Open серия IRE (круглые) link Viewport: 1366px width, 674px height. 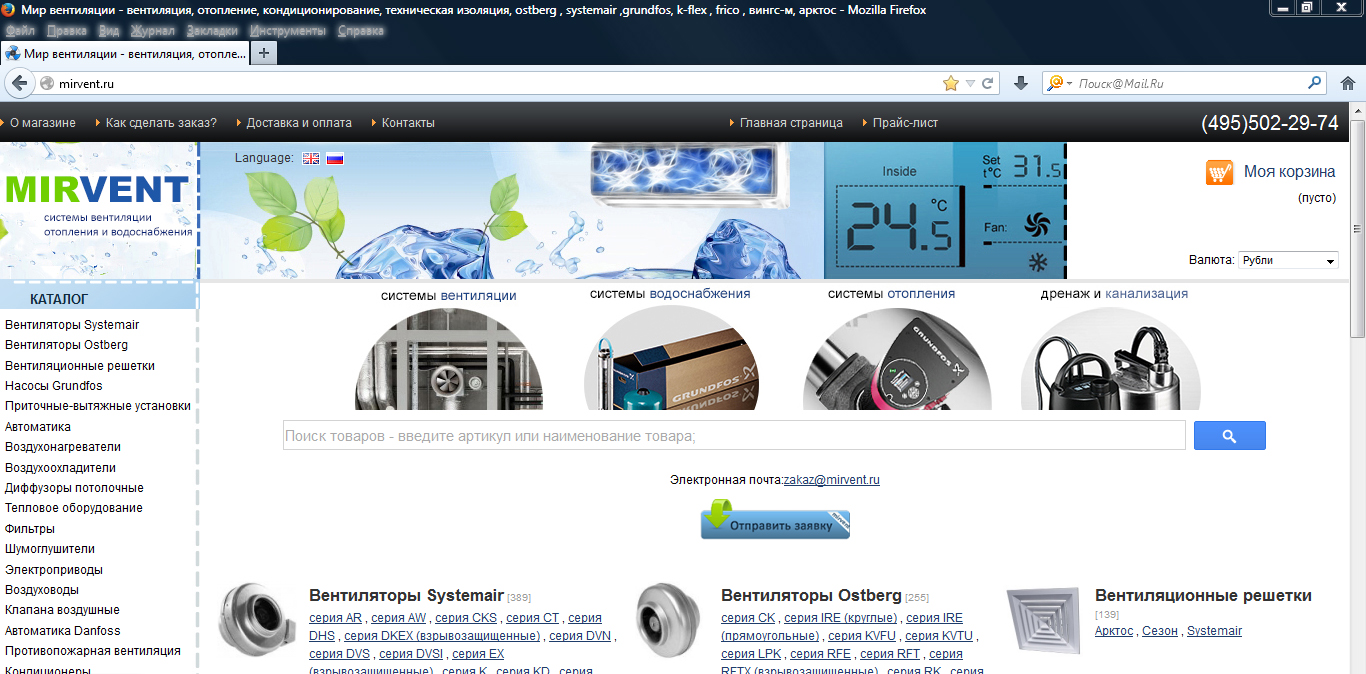840,618
